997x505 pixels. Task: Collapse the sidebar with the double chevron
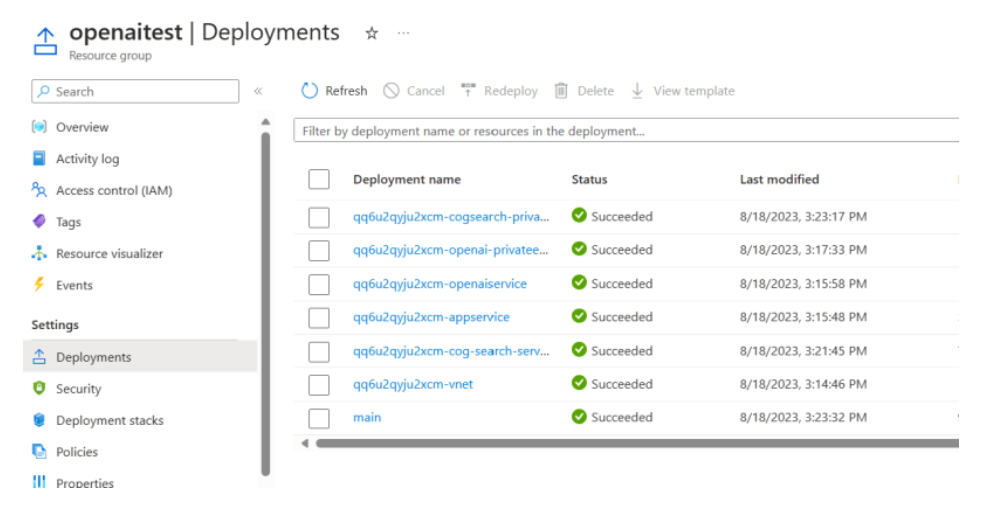click(258, 91)
